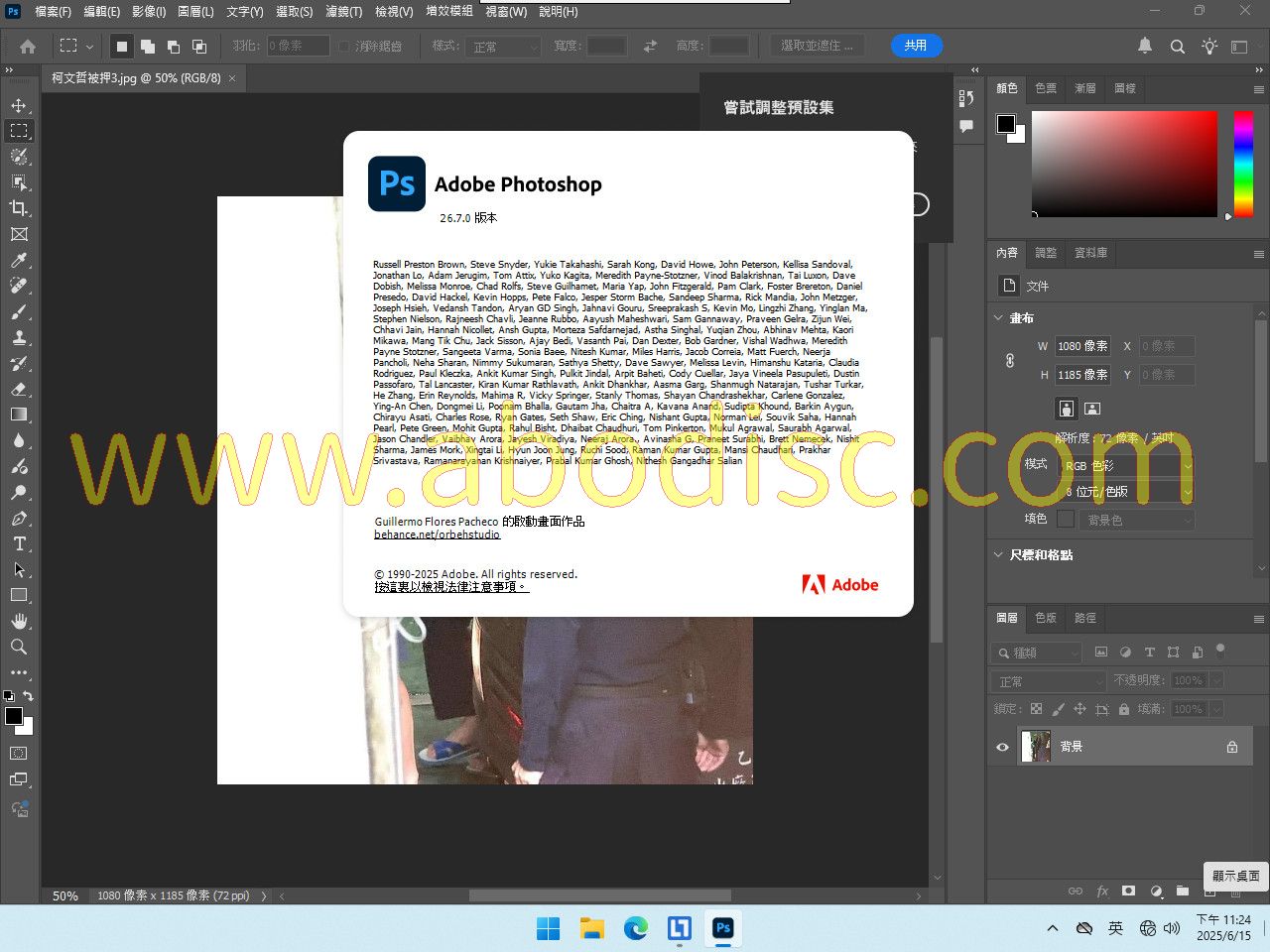Viewport: 1270px width, 952px height.
Task: Select the Eraser tool
Action: [x=19, y=389]
